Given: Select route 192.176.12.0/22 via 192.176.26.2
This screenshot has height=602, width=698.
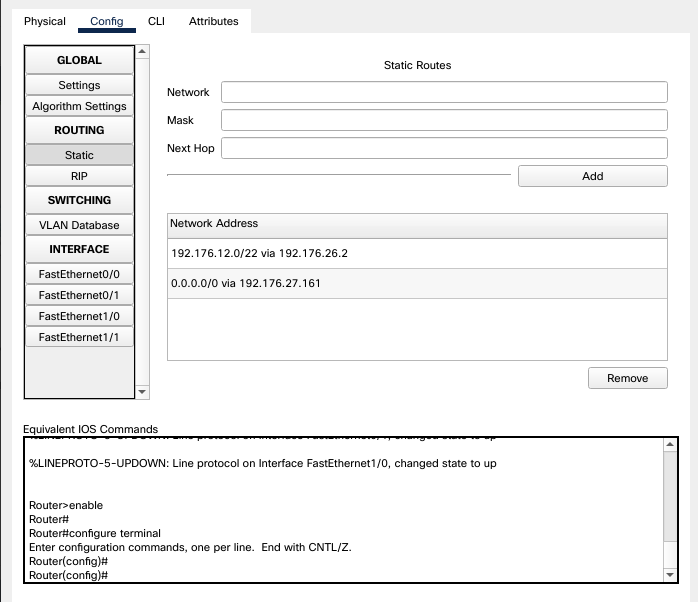Looking at the screenshot, I should (417, 253).
